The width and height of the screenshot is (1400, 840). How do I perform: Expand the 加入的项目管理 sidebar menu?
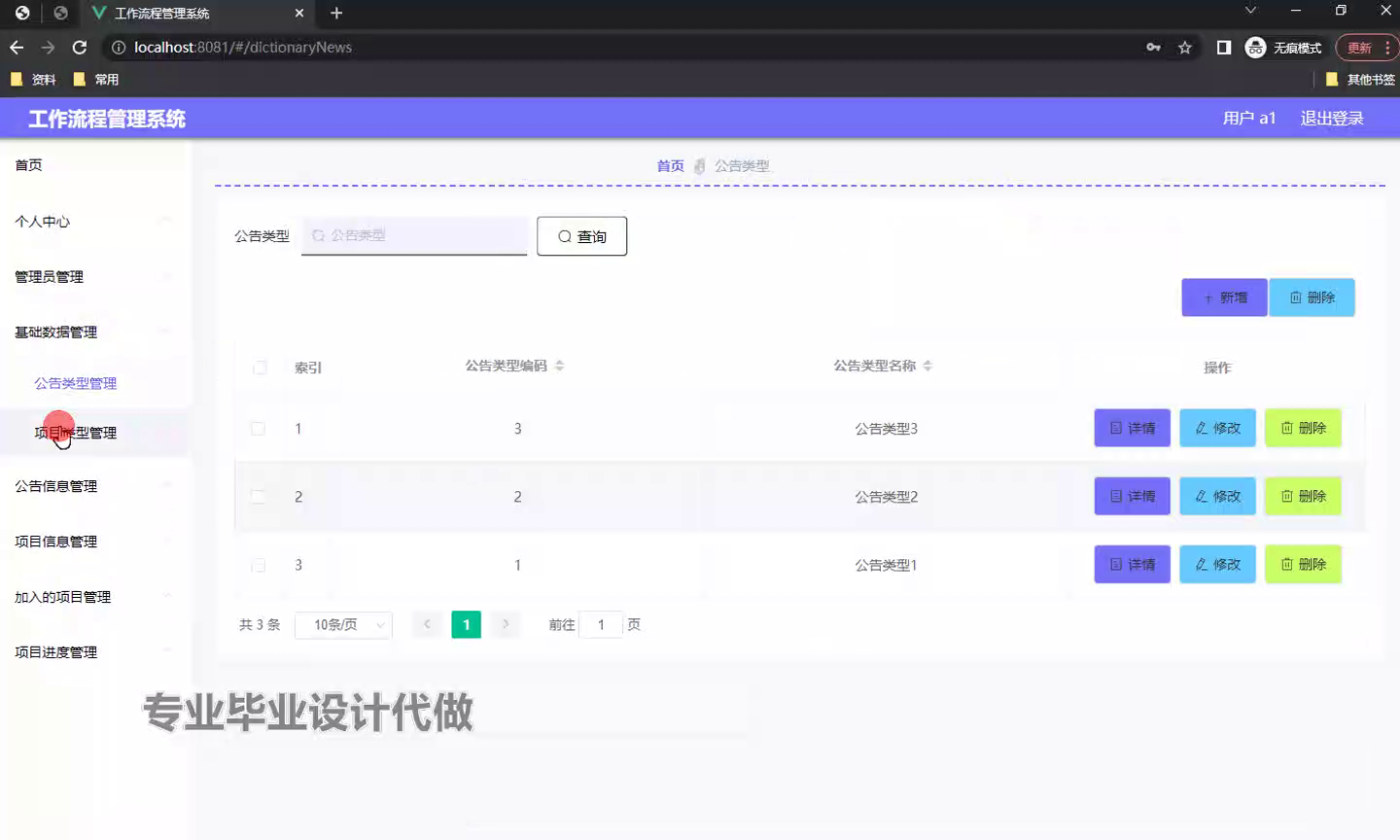tap(94, 596)
